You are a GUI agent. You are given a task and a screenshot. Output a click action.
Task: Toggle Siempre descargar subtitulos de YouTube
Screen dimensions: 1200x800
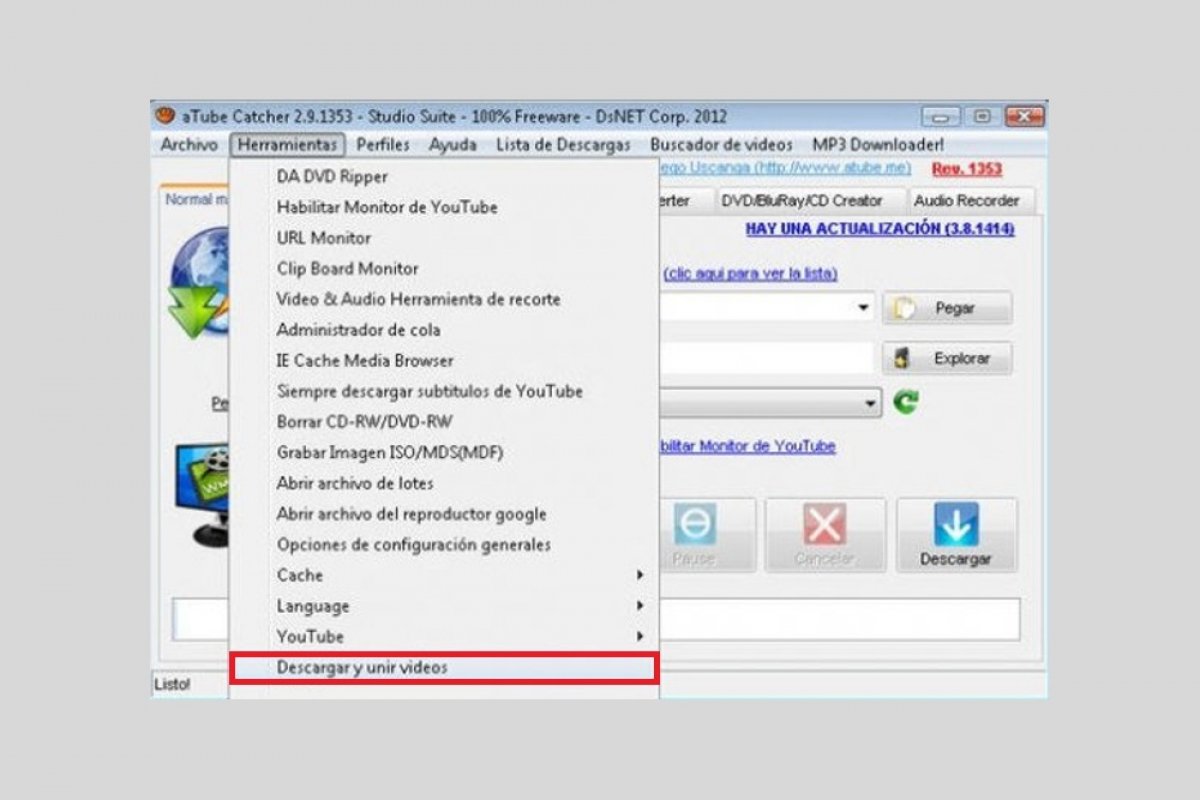tap(444, 391)
